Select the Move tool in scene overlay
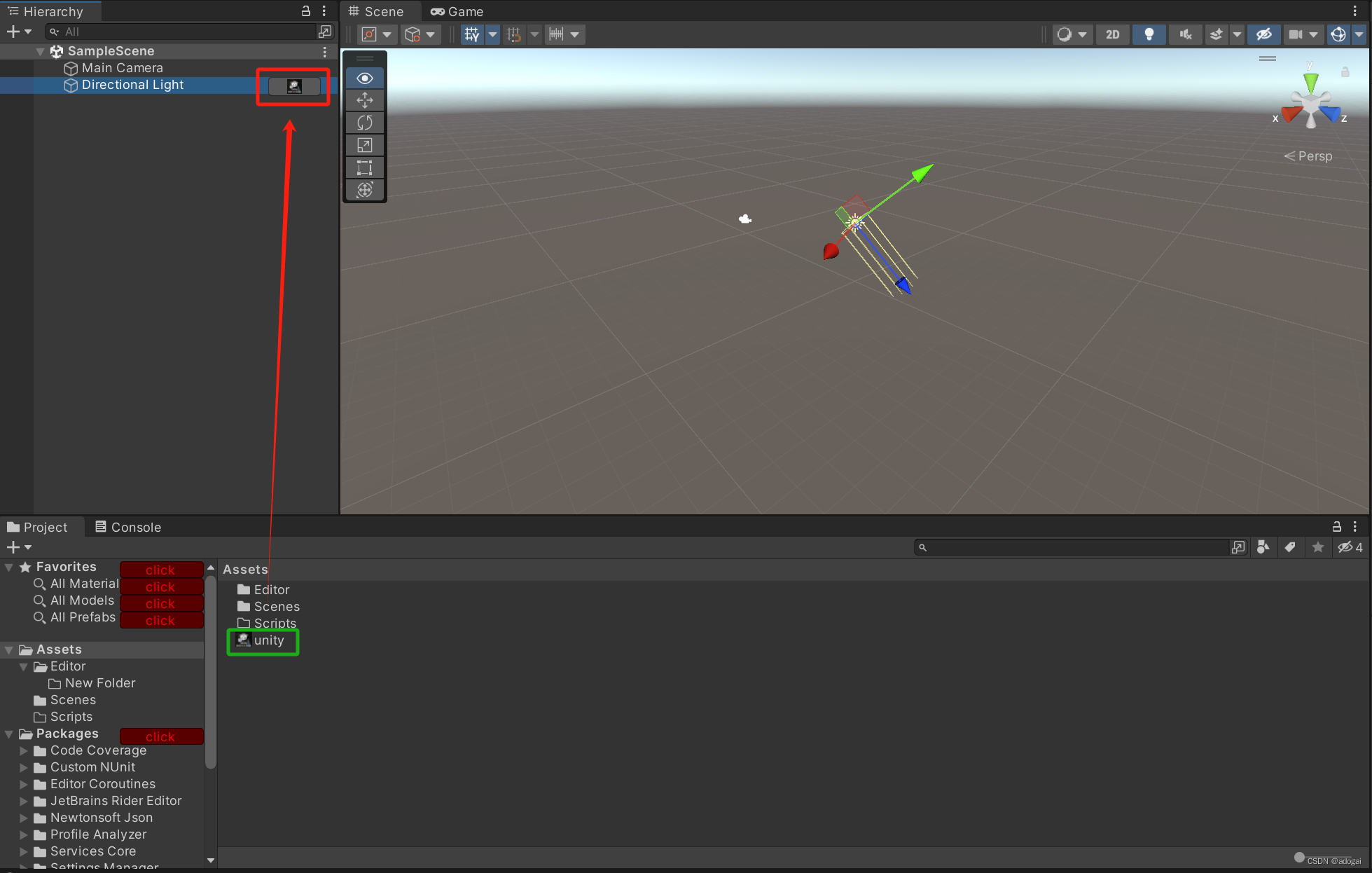Image resolution: width=1372 pixels, height=873 pixels. (364, 100)
